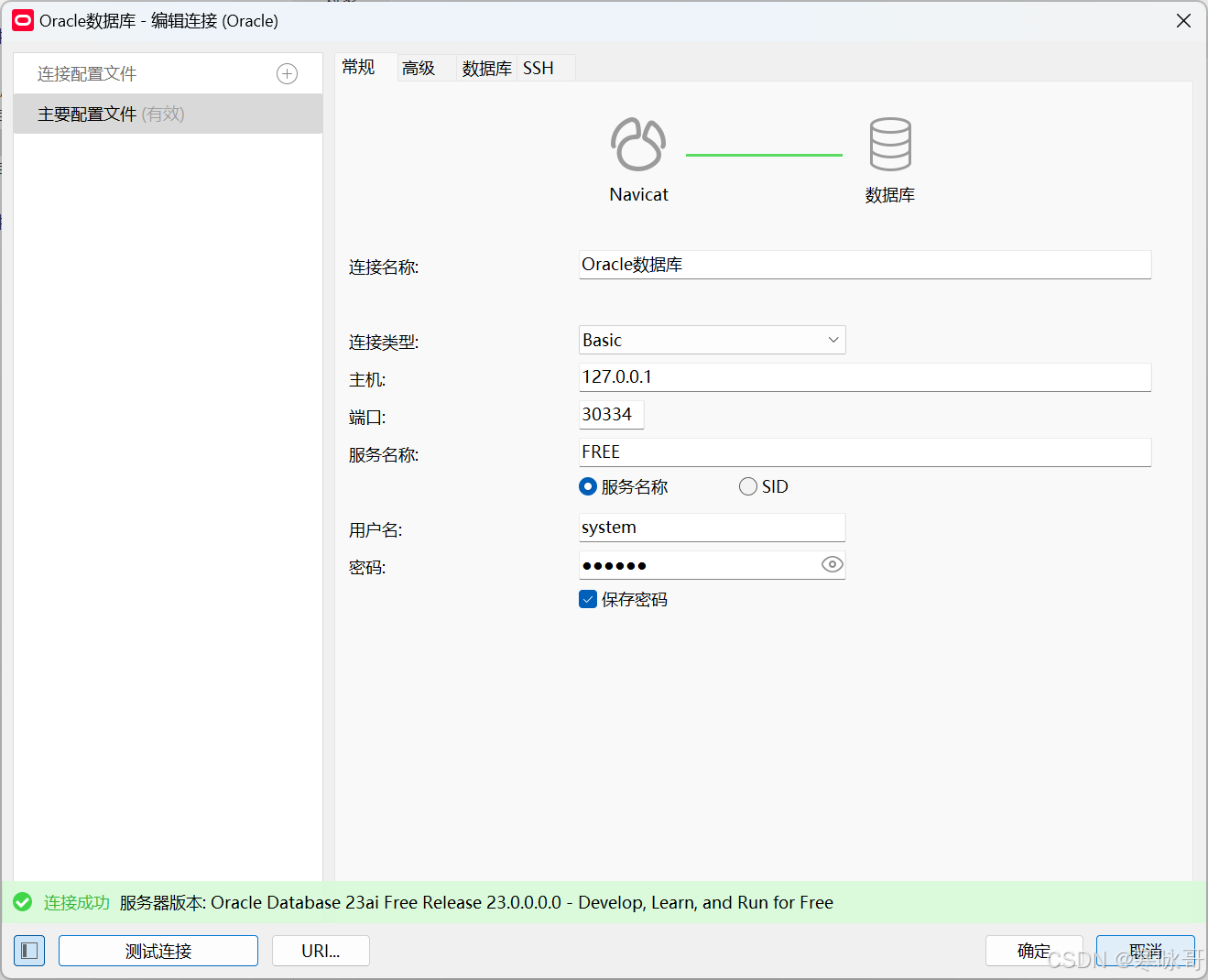Click the Navicat logo icon
Image resolution: width=1208 pixels, height=980 pixels.
638,145
